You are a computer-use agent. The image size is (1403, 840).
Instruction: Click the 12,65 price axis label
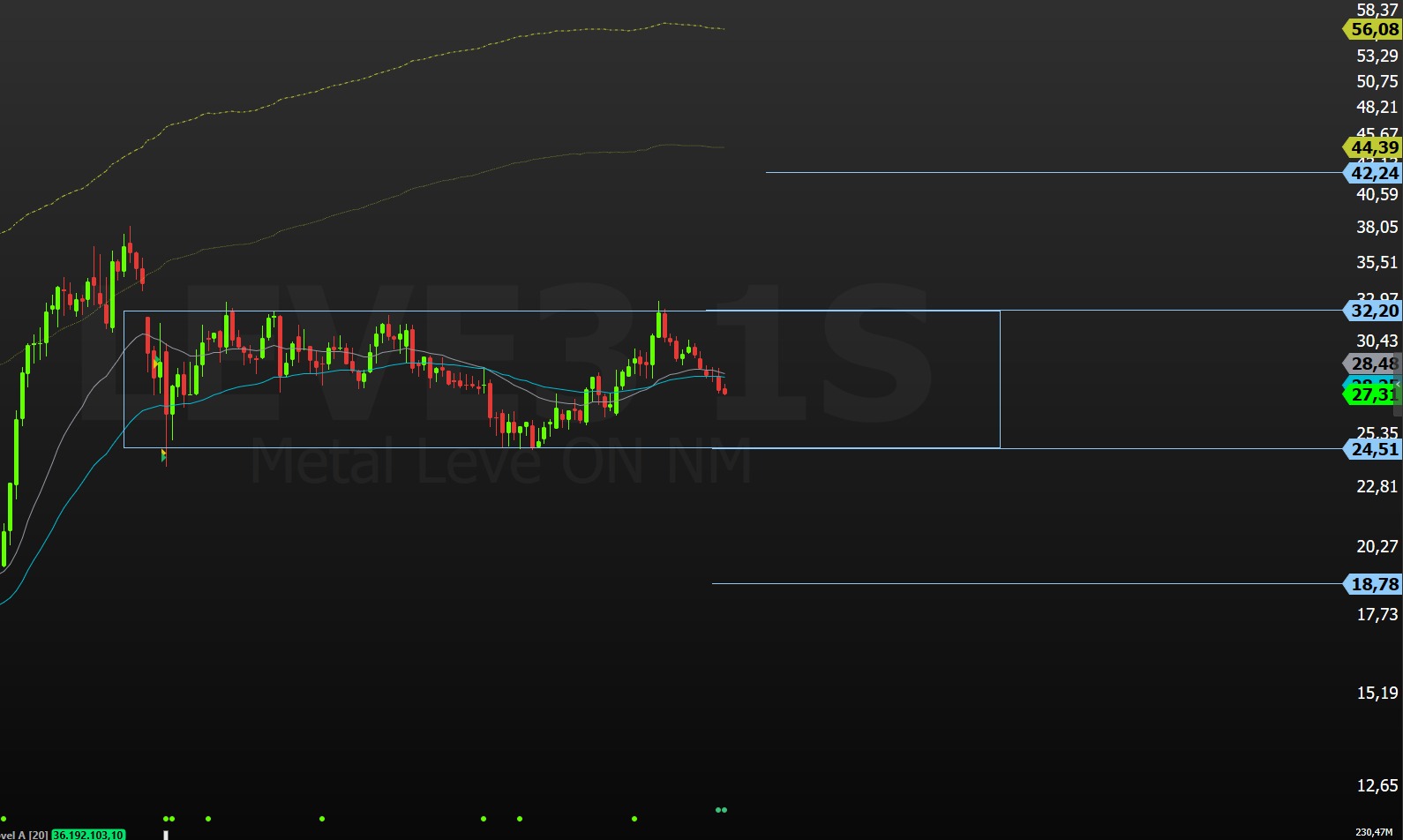pos(1377,785)
